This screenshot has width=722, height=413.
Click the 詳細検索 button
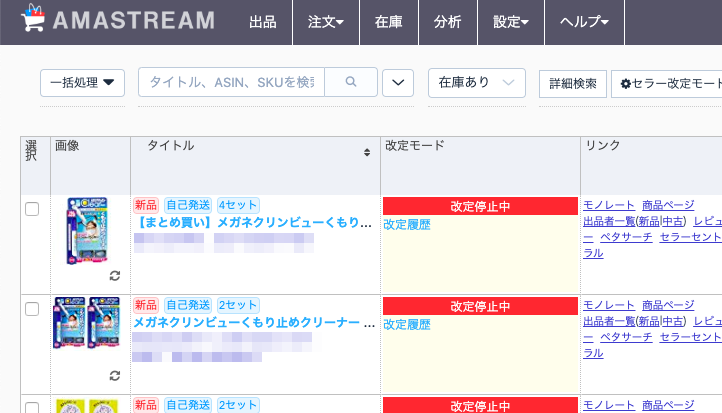(573, 84)
